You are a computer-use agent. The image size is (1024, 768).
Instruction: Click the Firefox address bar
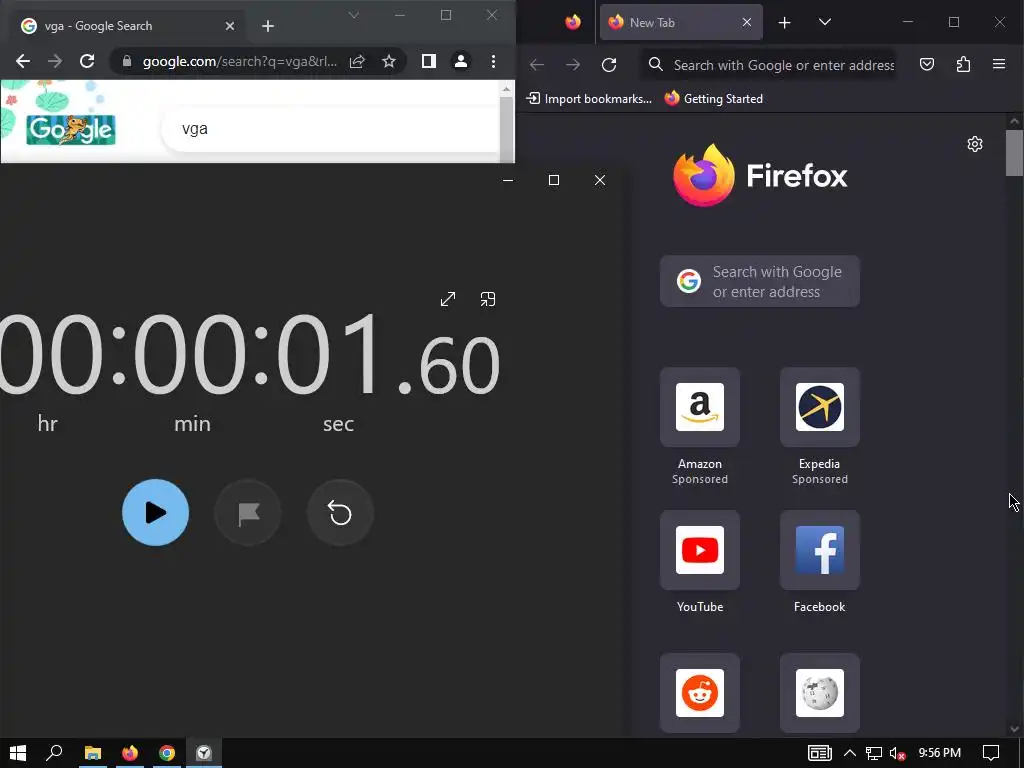click(769, 65)
